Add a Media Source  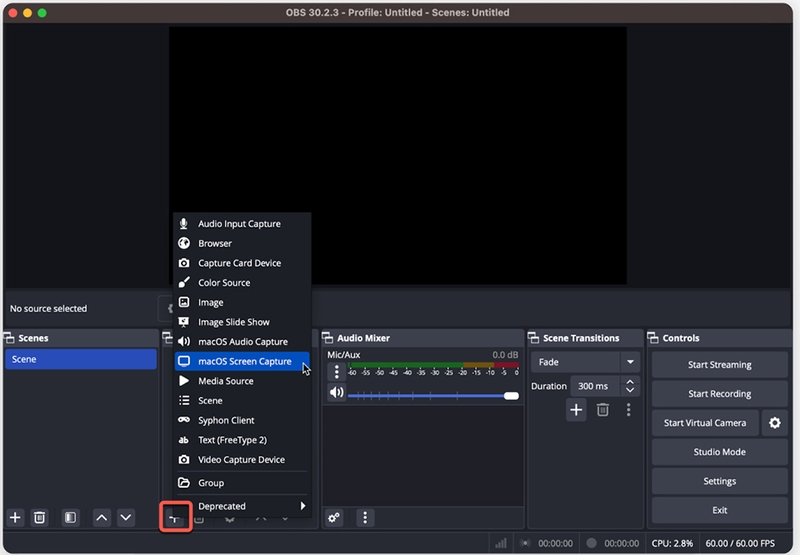pyautogui.click(x=243, y=381)
